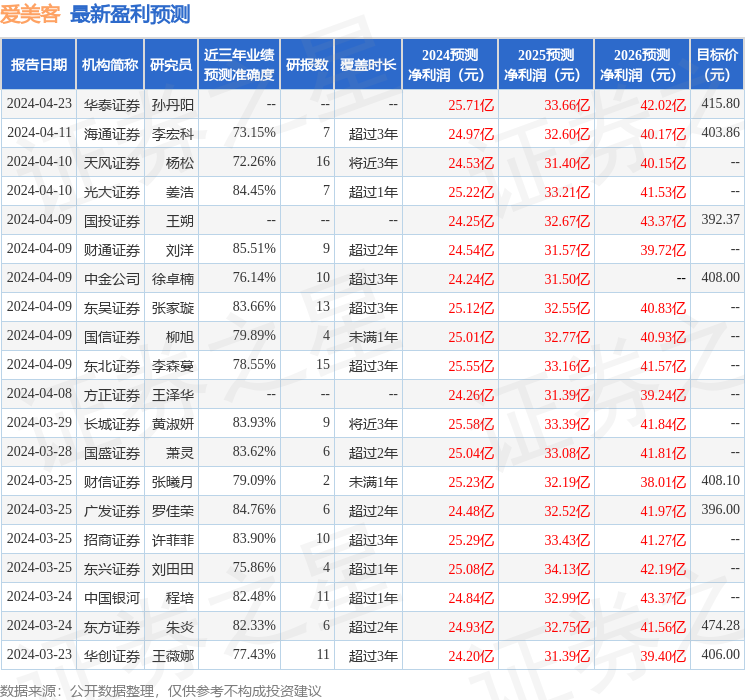
Task: Select the 财信证券 institution cell
Action: pos(112,482)
